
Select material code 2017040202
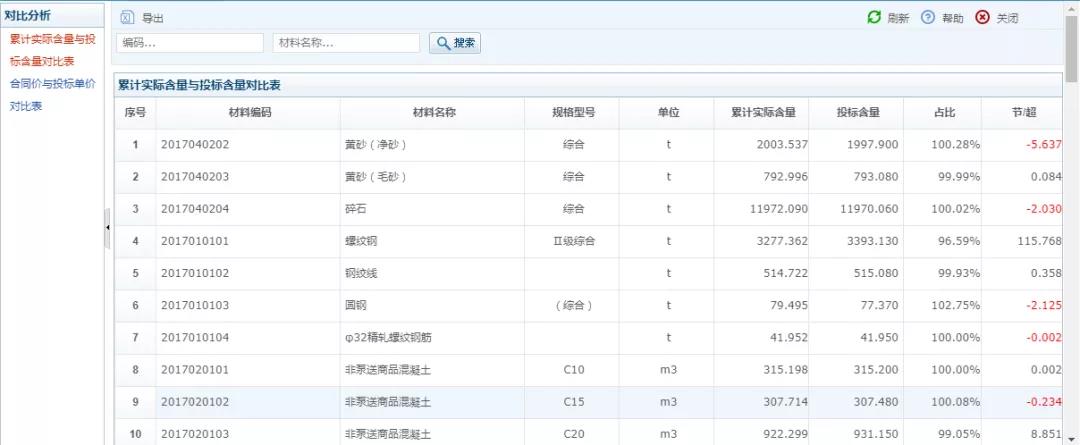coord(195,145)
